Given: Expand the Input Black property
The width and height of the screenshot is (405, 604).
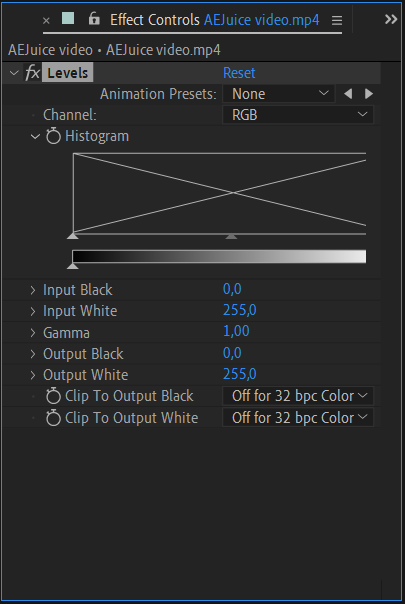Looking at the screenshot, I should [x=33, y=290].
